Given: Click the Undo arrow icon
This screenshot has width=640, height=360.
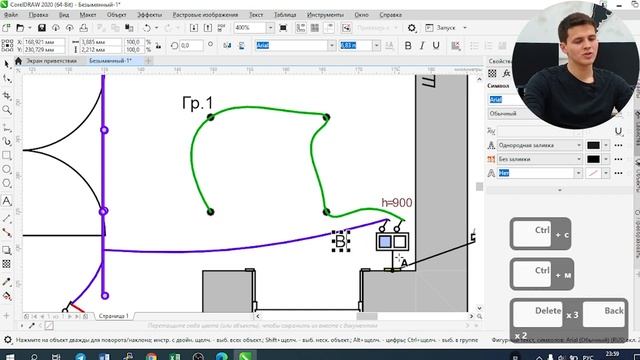Looking at the screenshot, I should 147,28.
